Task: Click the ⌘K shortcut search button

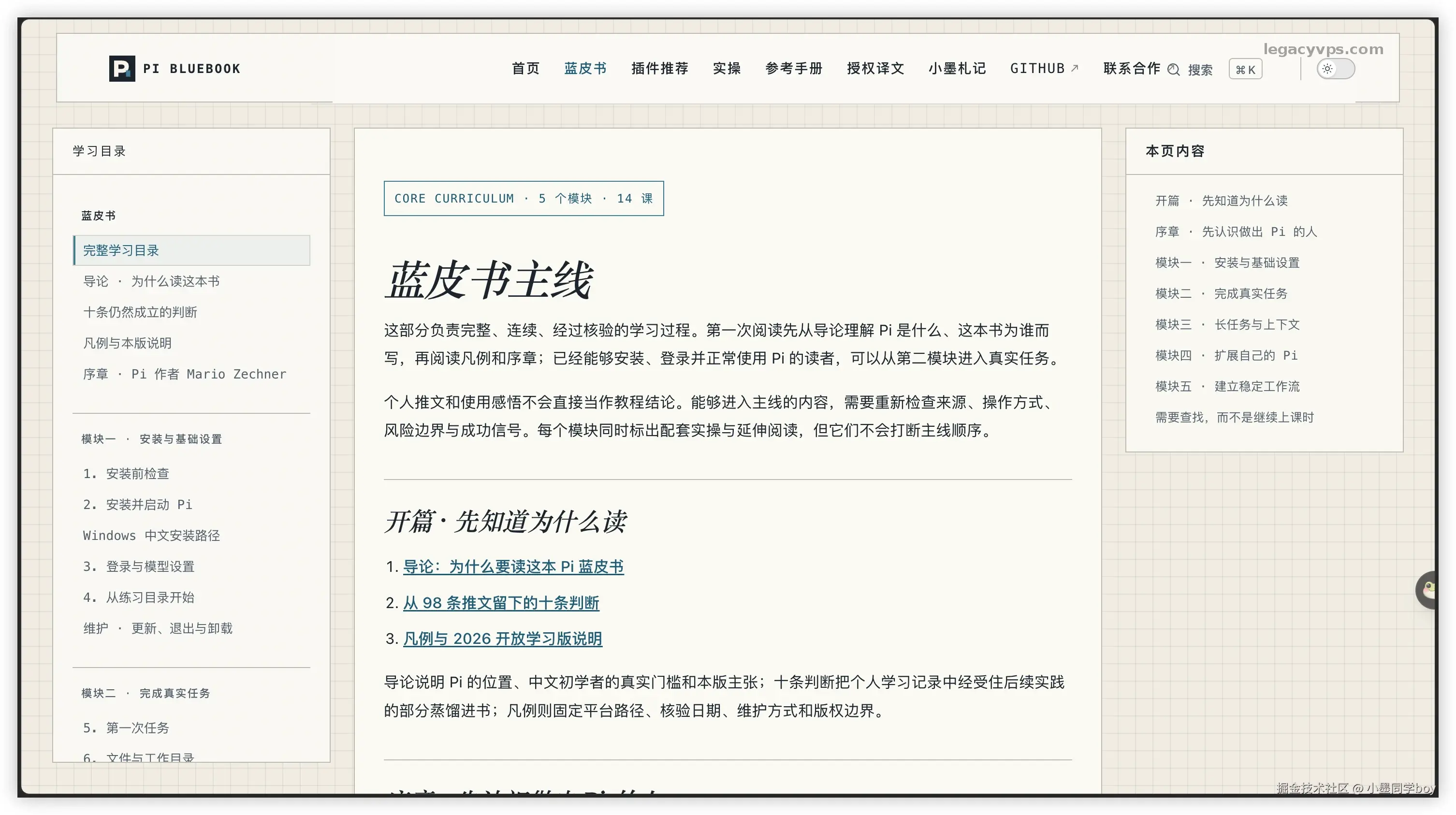Action: tap(1245, 70)
